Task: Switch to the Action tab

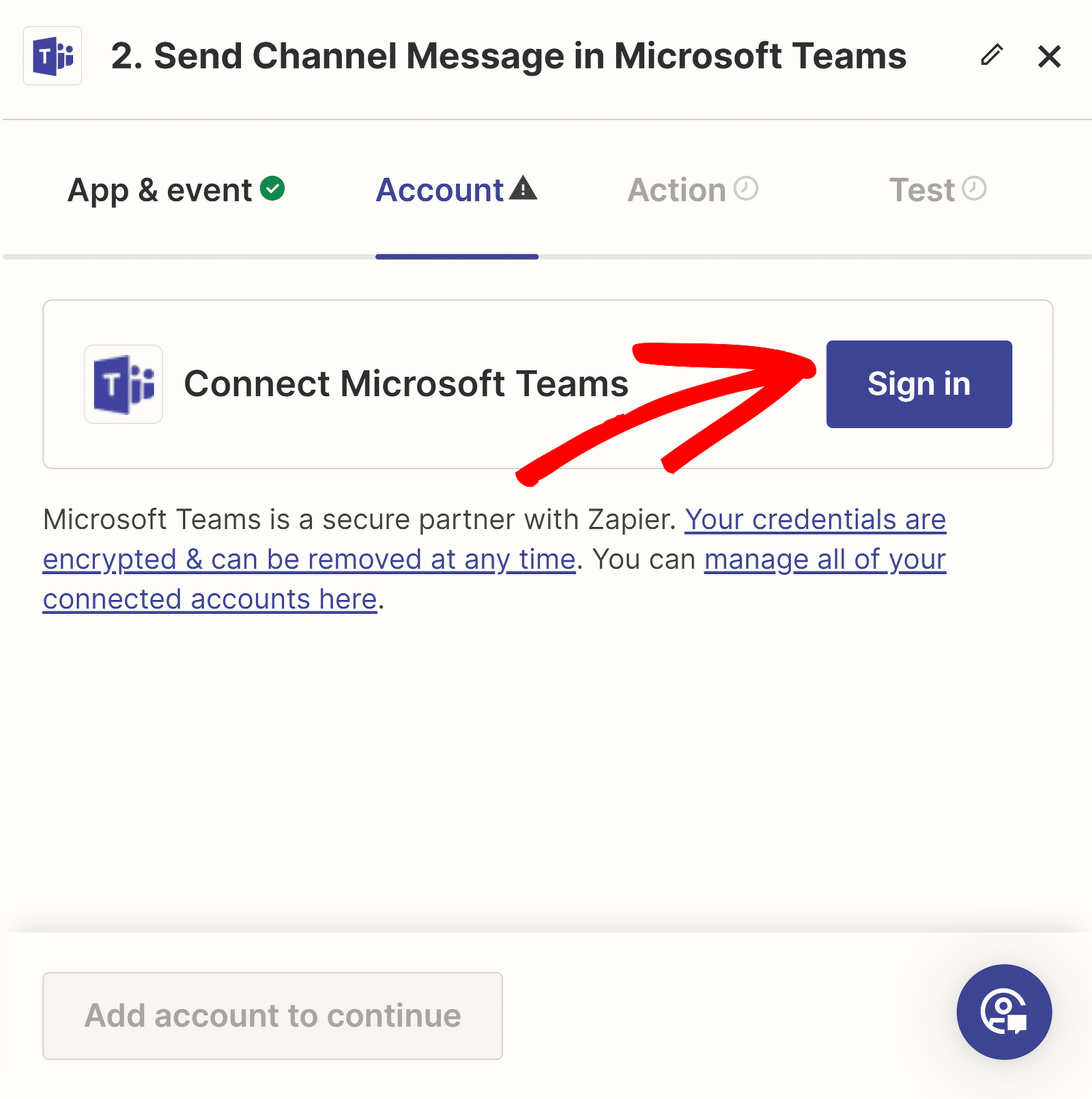Action: click(693, 190)
